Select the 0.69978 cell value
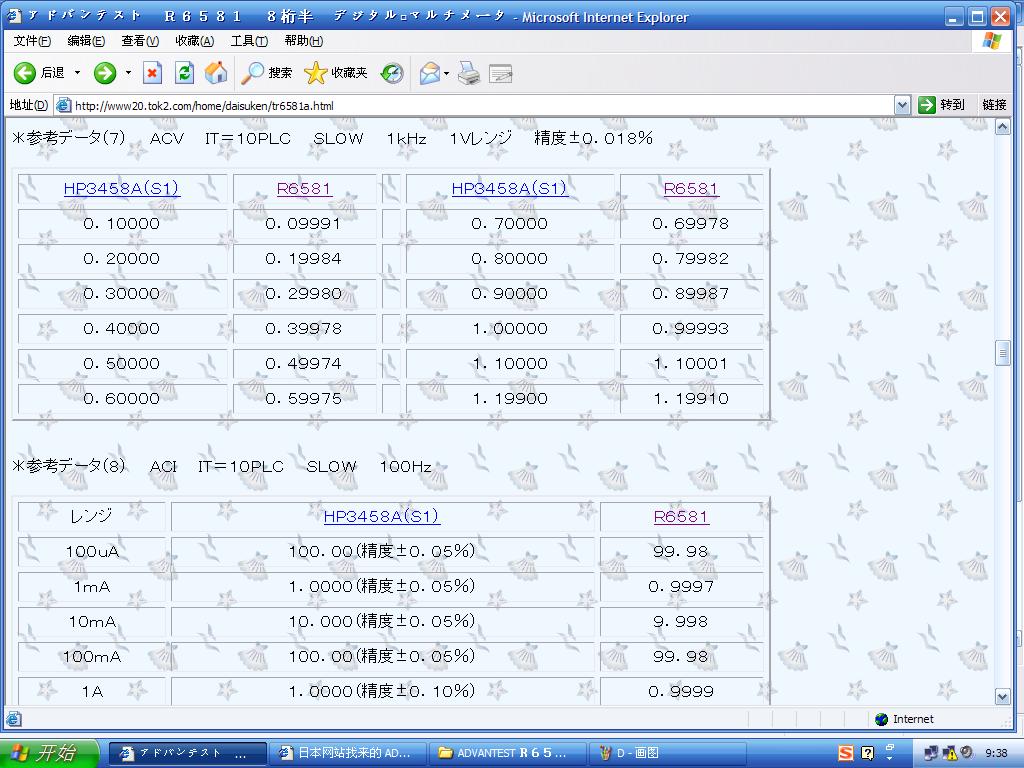The height and width of the screenshot is (768, 1024). [691, 224]
